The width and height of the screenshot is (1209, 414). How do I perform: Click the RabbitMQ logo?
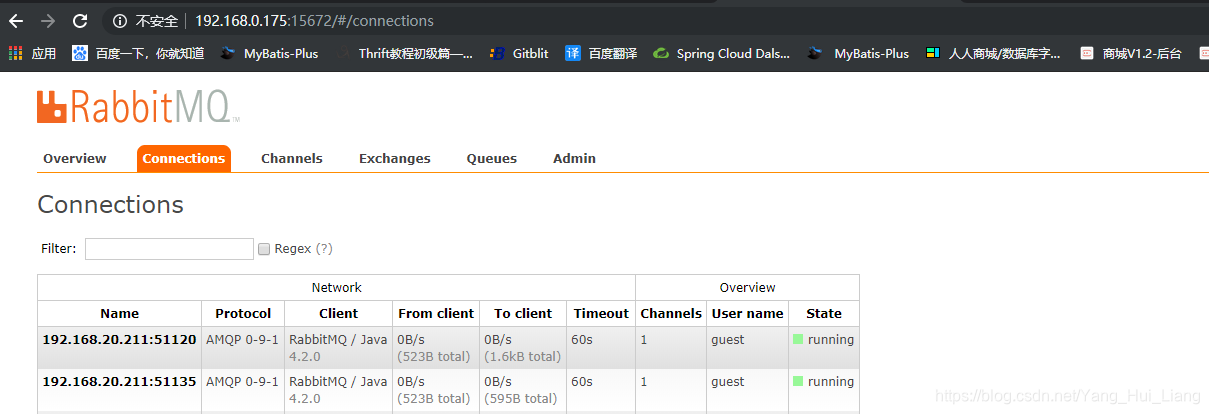(x=138, y=107)
